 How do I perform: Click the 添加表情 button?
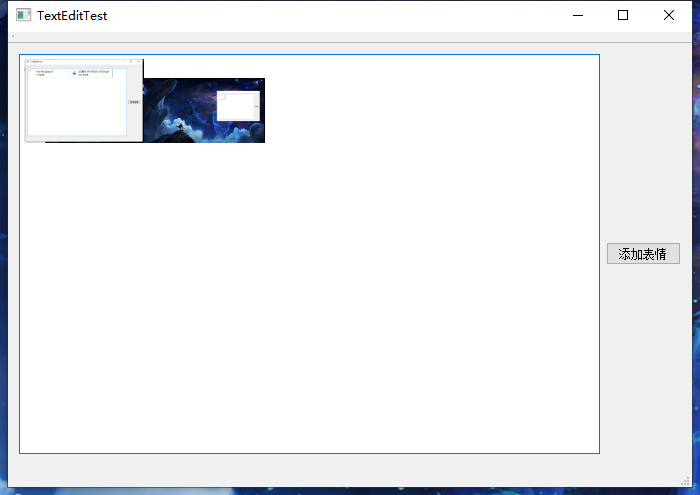[x=643, y=254]
